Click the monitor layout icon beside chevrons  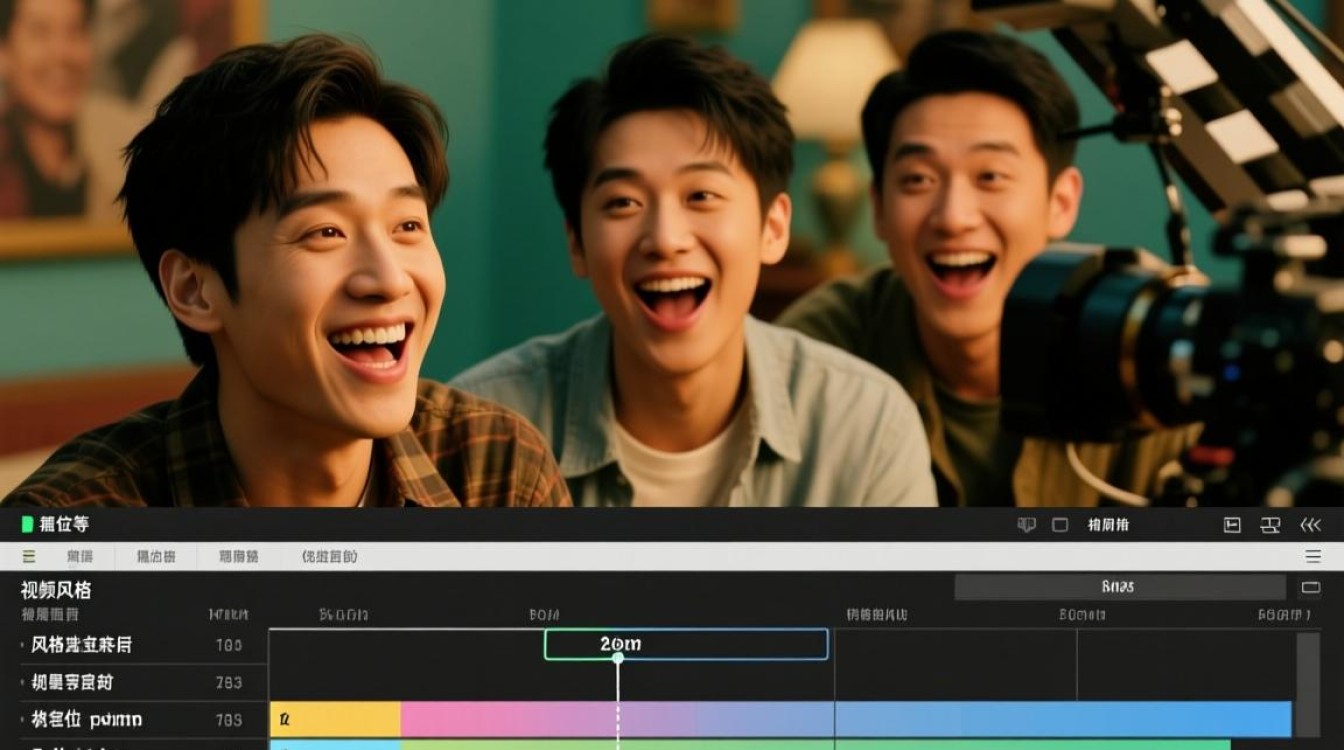point(1270,525)
